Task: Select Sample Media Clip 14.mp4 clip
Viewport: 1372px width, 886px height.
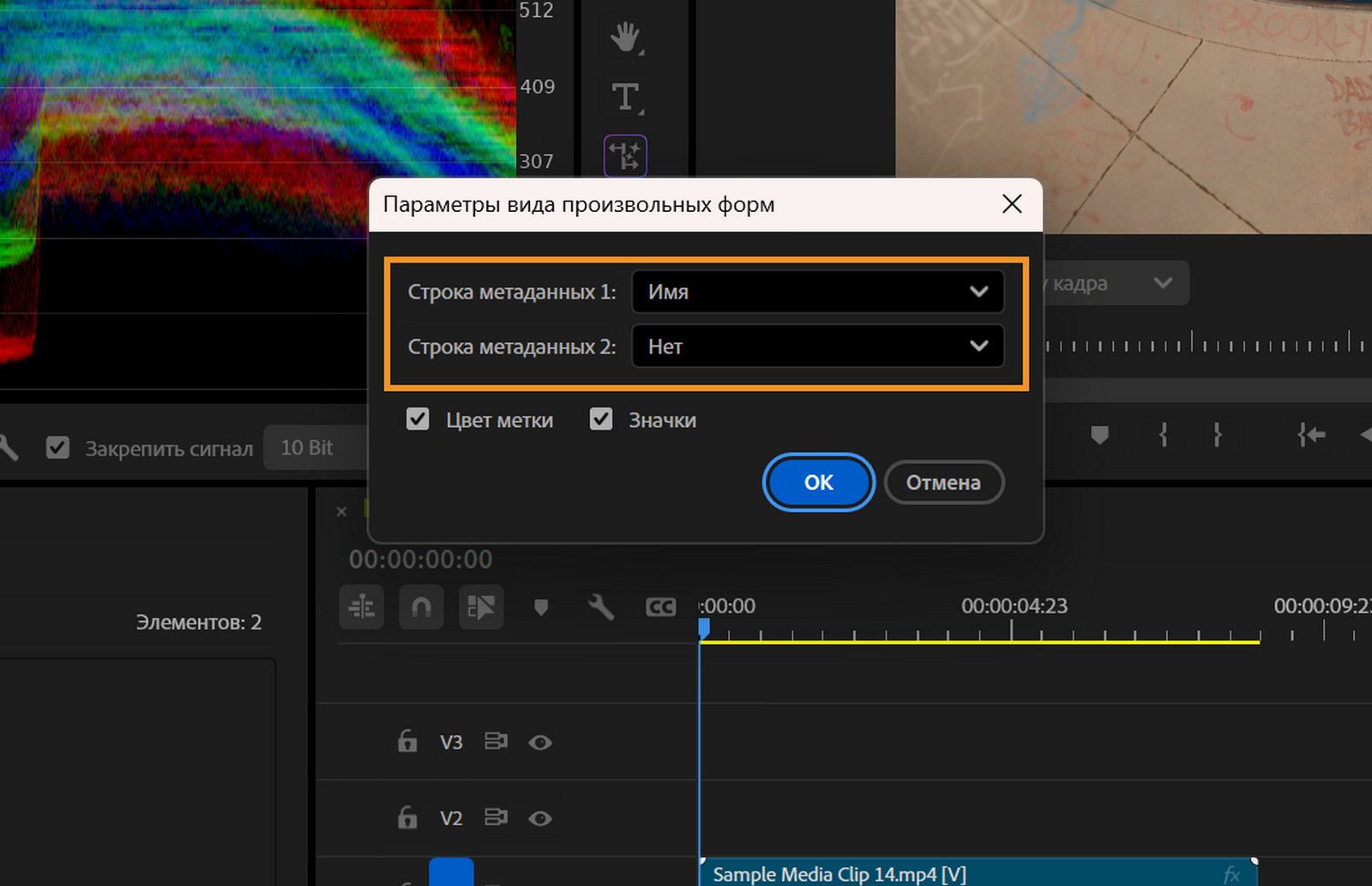Action: (x=978, y=874)
